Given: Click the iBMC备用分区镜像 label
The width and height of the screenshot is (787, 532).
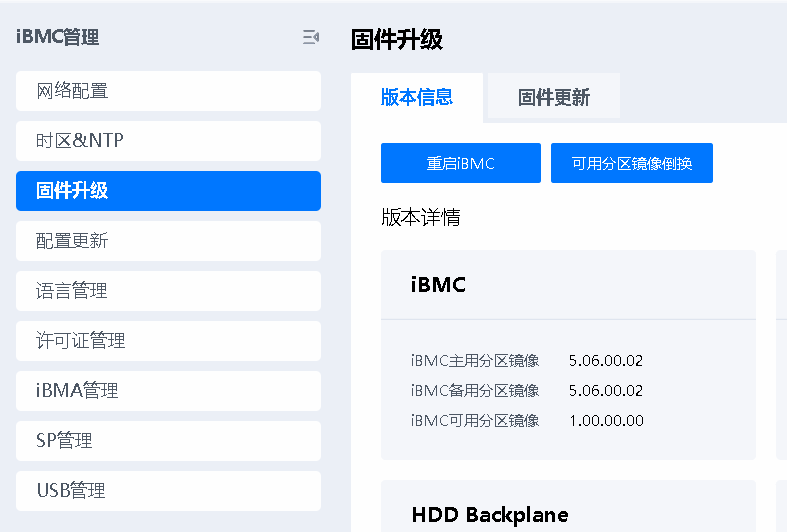Looking at the screenshot, I should (475, 391).
